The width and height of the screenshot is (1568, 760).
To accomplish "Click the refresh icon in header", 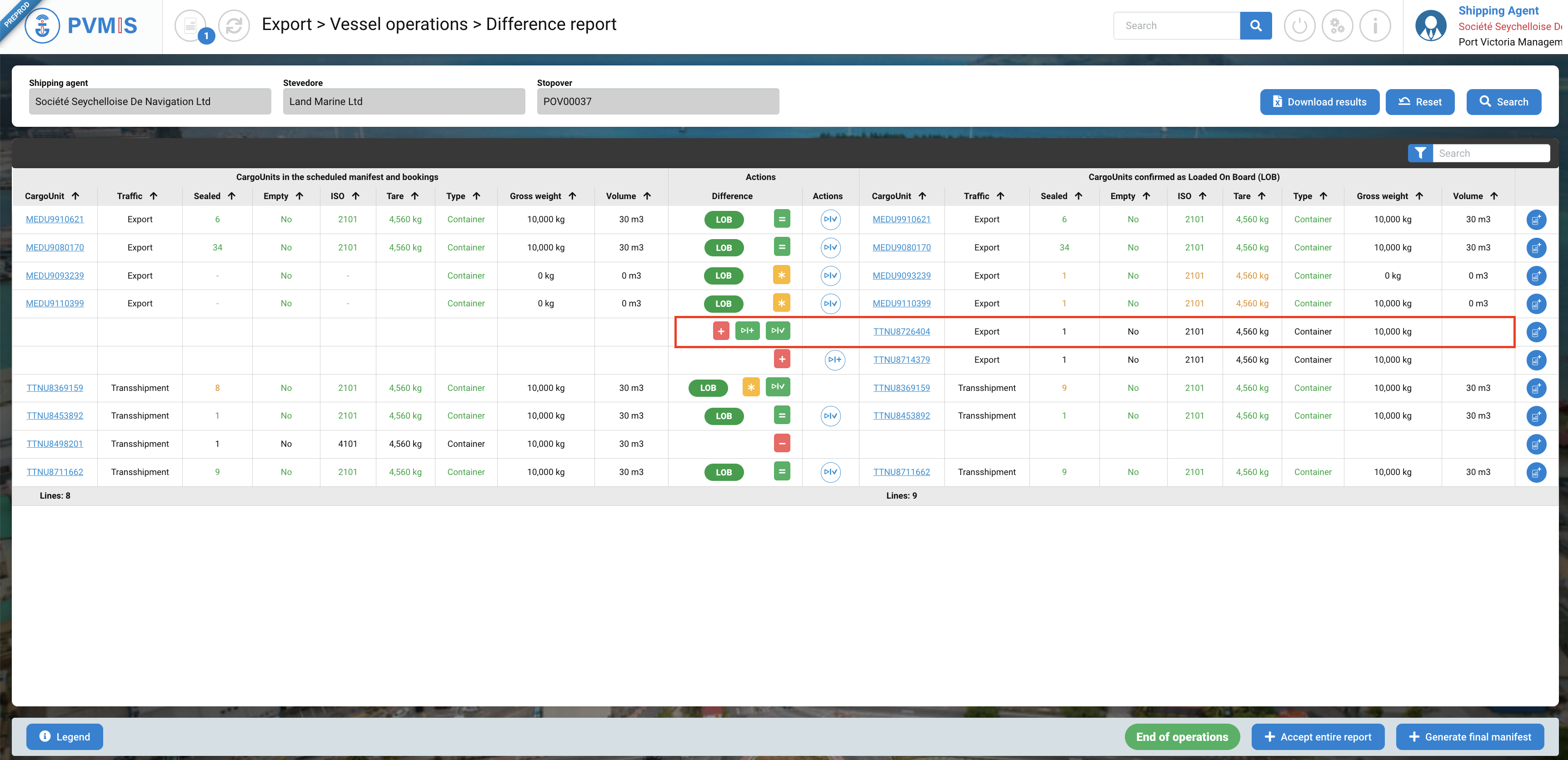I will (234, 25).
